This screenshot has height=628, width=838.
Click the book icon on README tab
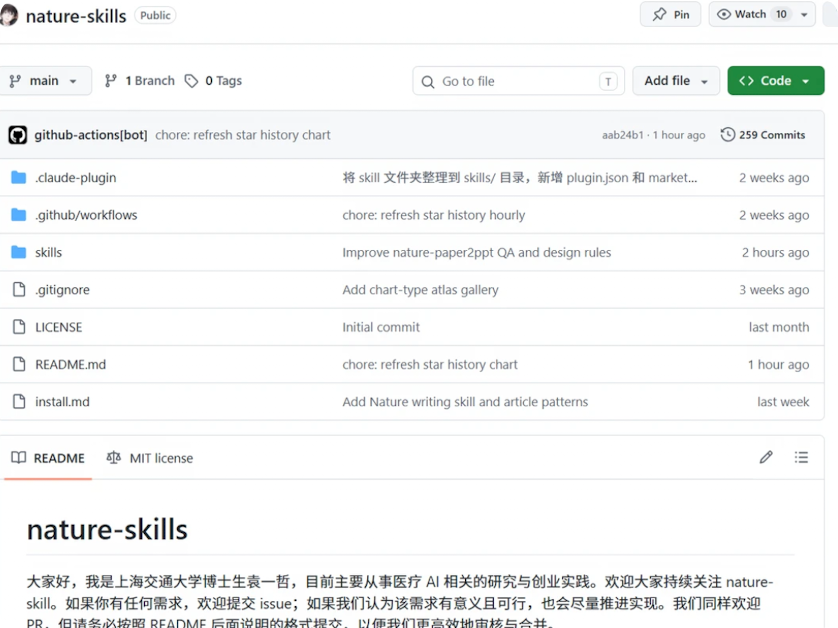point(19,458)
